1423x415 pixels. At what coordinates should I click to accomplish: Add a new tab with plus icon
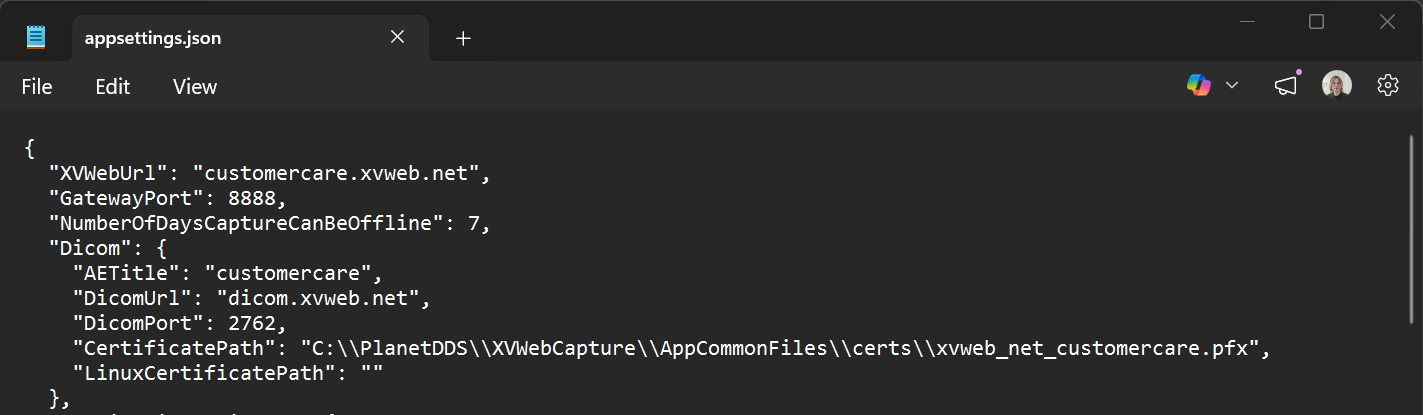pos(463,39)
